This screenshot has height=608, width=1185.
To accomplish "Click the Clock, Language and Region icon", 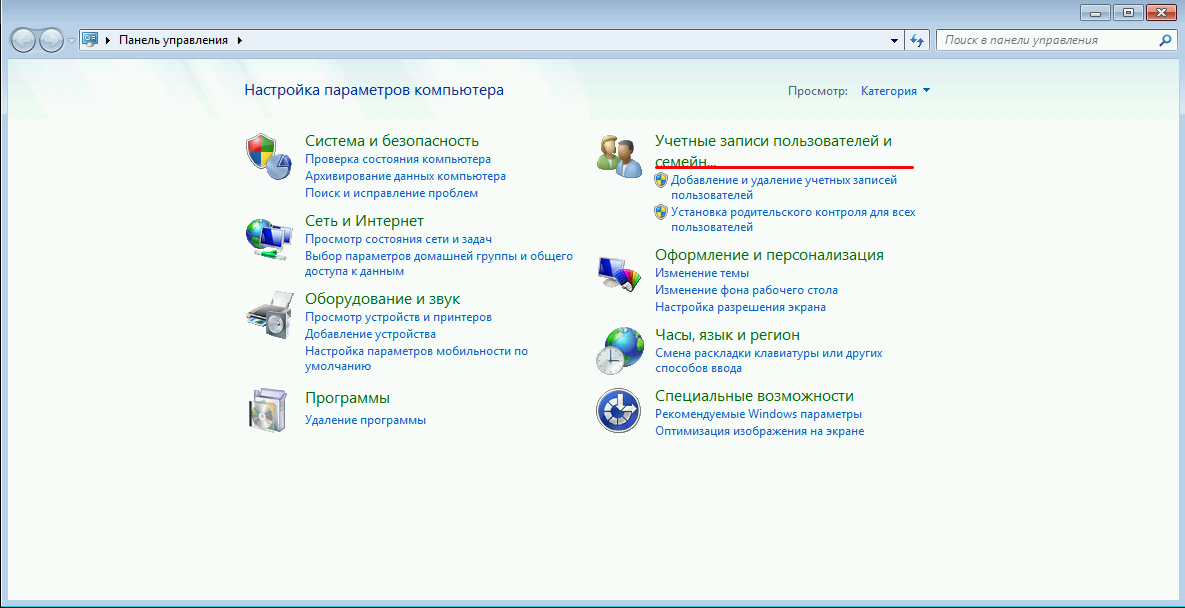I will coord(618,351).
